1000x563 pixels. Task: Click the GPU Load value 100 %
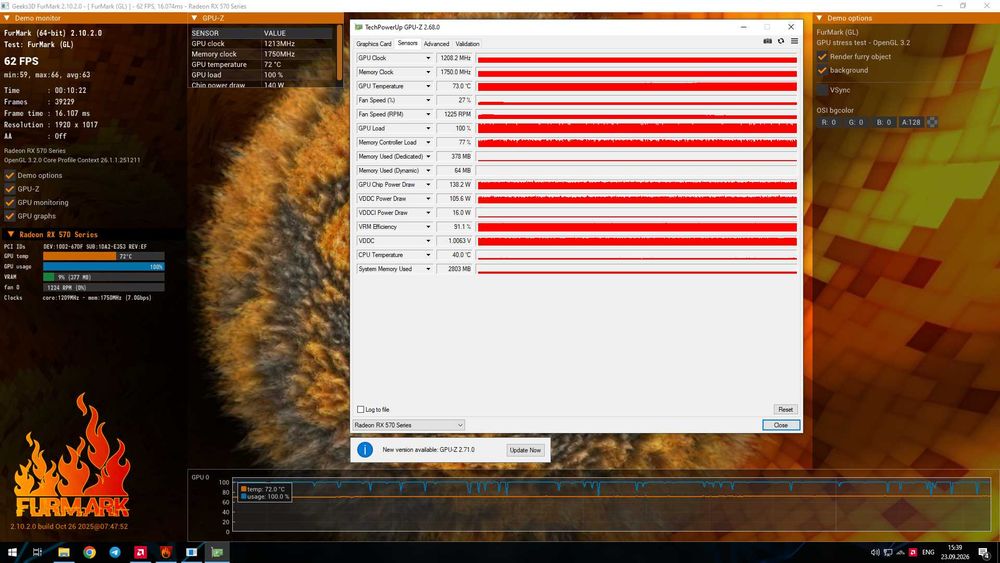click(455, 128)
